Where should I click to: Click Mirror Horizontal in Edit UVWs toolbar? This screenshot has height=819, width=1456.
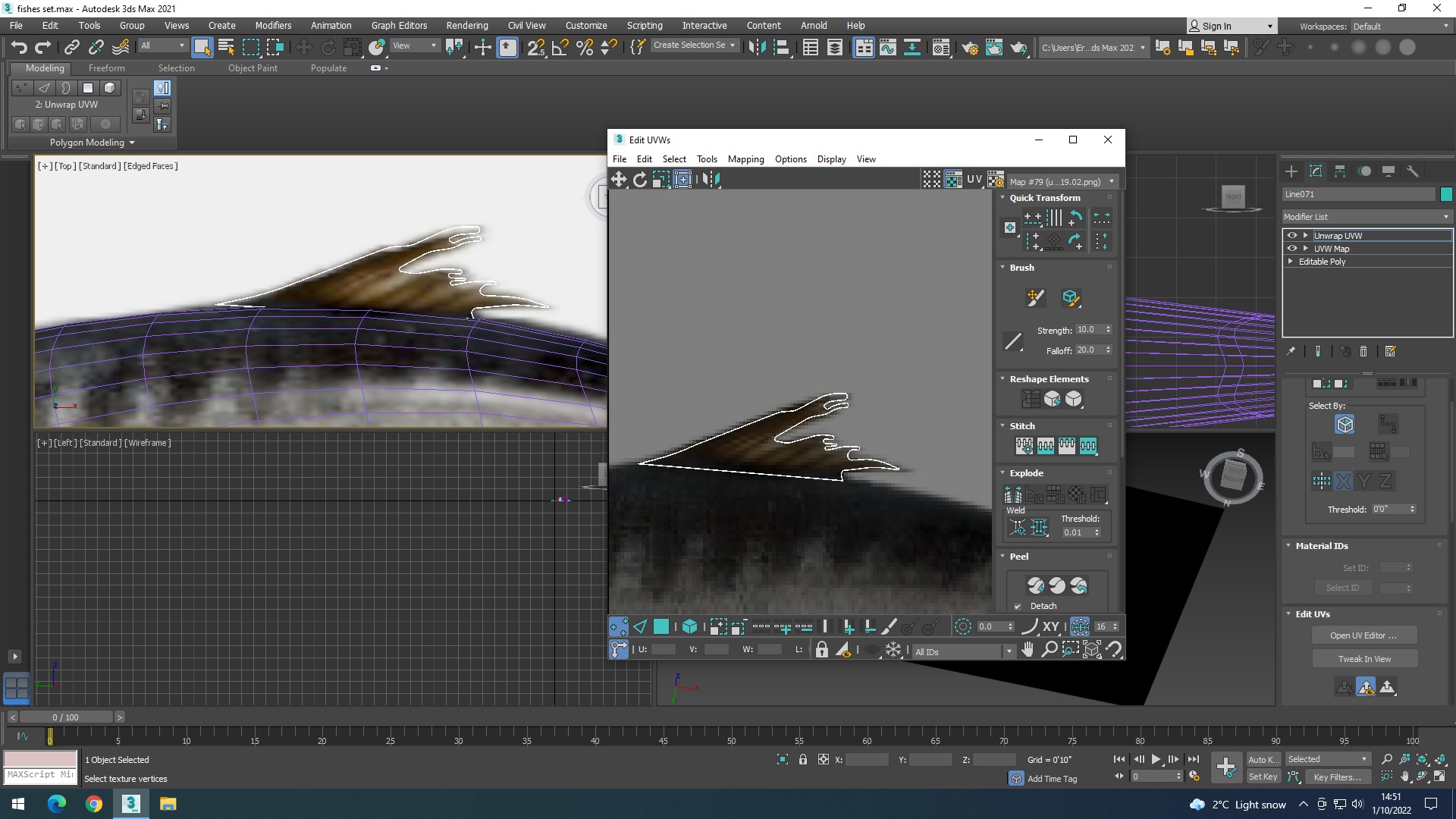pos(711,179)
